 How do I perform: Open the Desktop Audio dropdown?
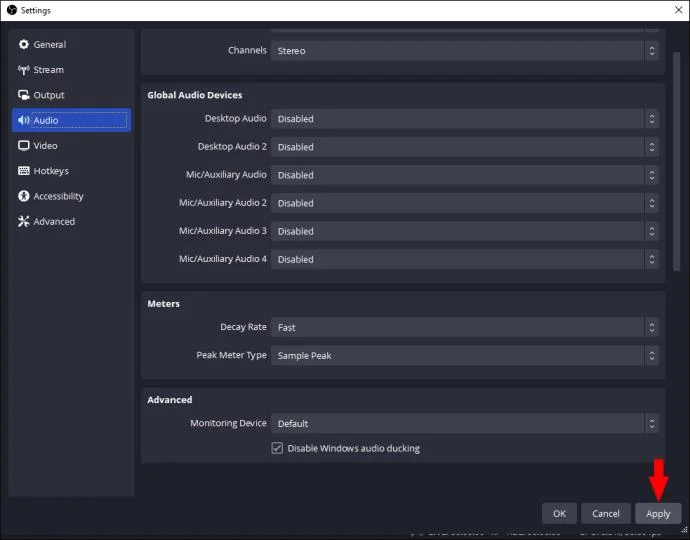click(x=465, y=119)
